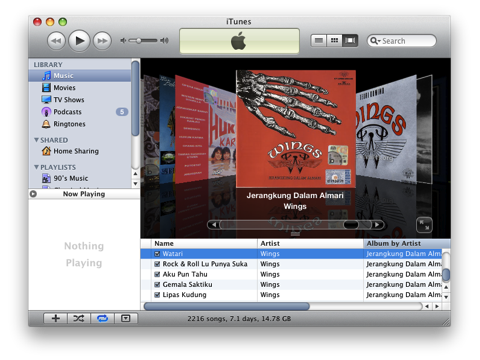The image size is (480, 360).
Task: Click the Apple logo status display
Action: 239,41
